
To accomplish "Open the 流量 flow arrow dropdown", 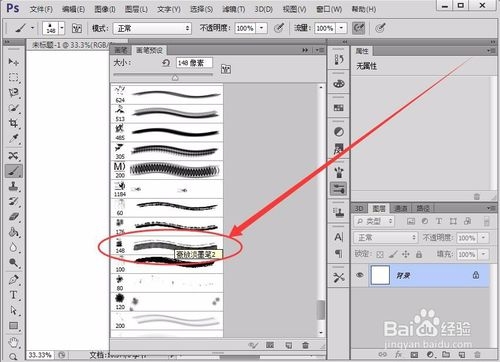I will point(341,28).
